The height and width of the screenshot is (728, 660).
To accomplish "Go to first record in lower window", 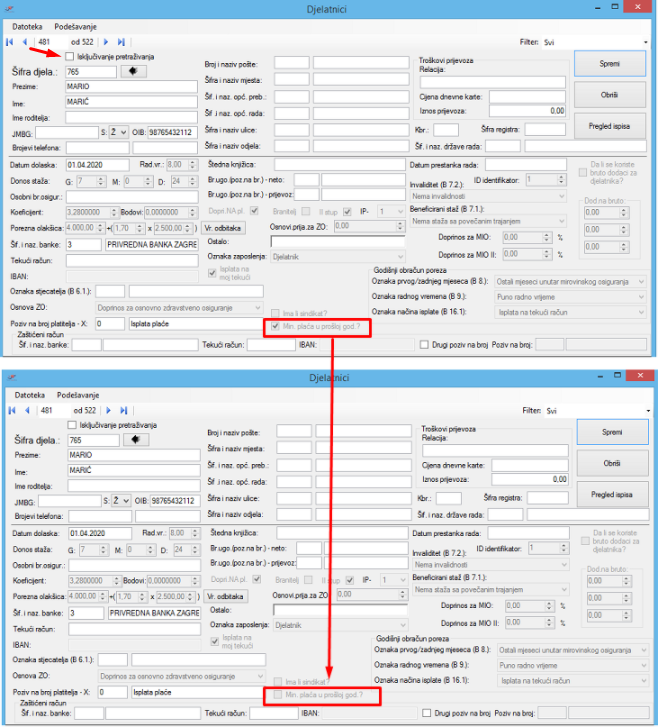I will click(x=9, y=410).
